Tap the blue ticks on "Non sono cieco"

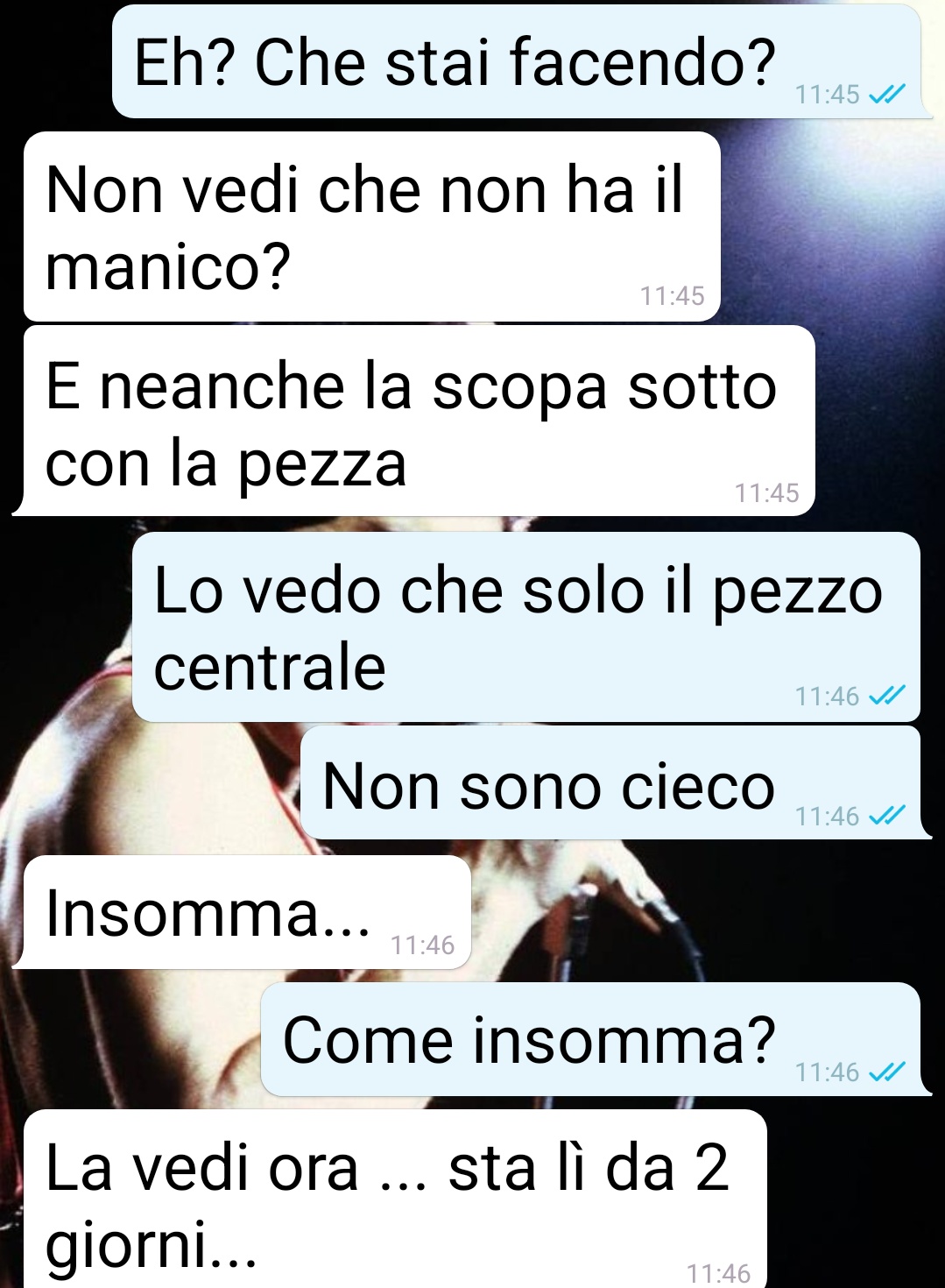click(x=886, y=816)
